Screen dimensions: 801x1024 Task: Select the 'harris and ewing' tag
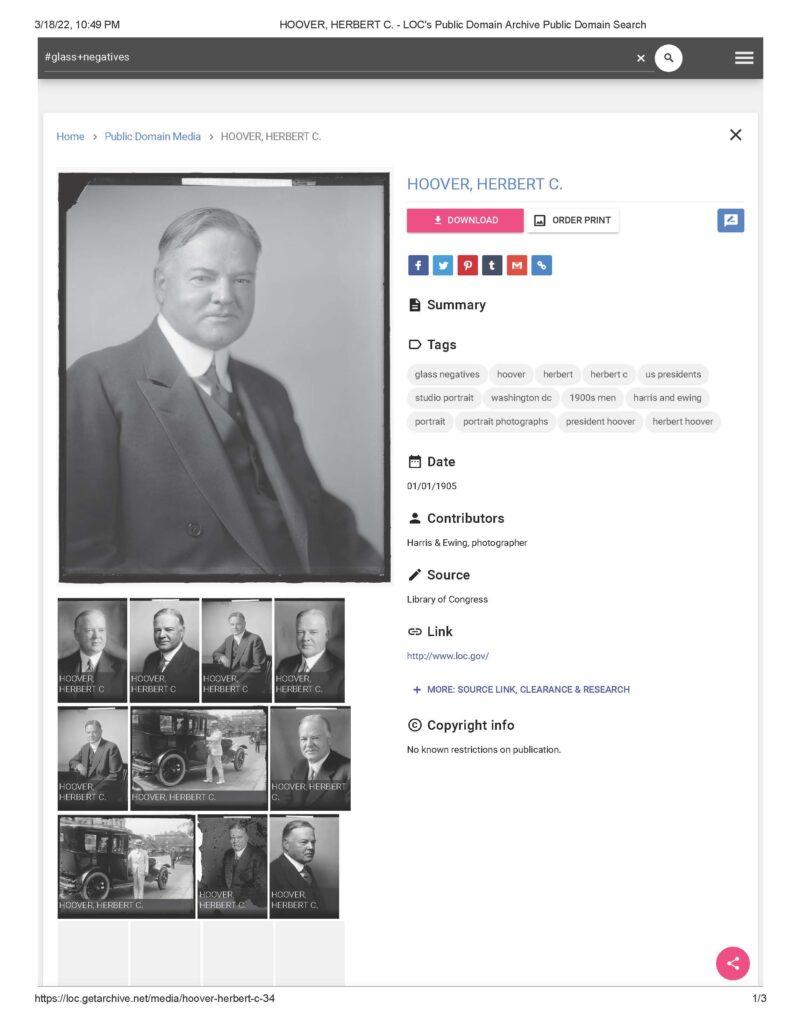click(667, 398)
